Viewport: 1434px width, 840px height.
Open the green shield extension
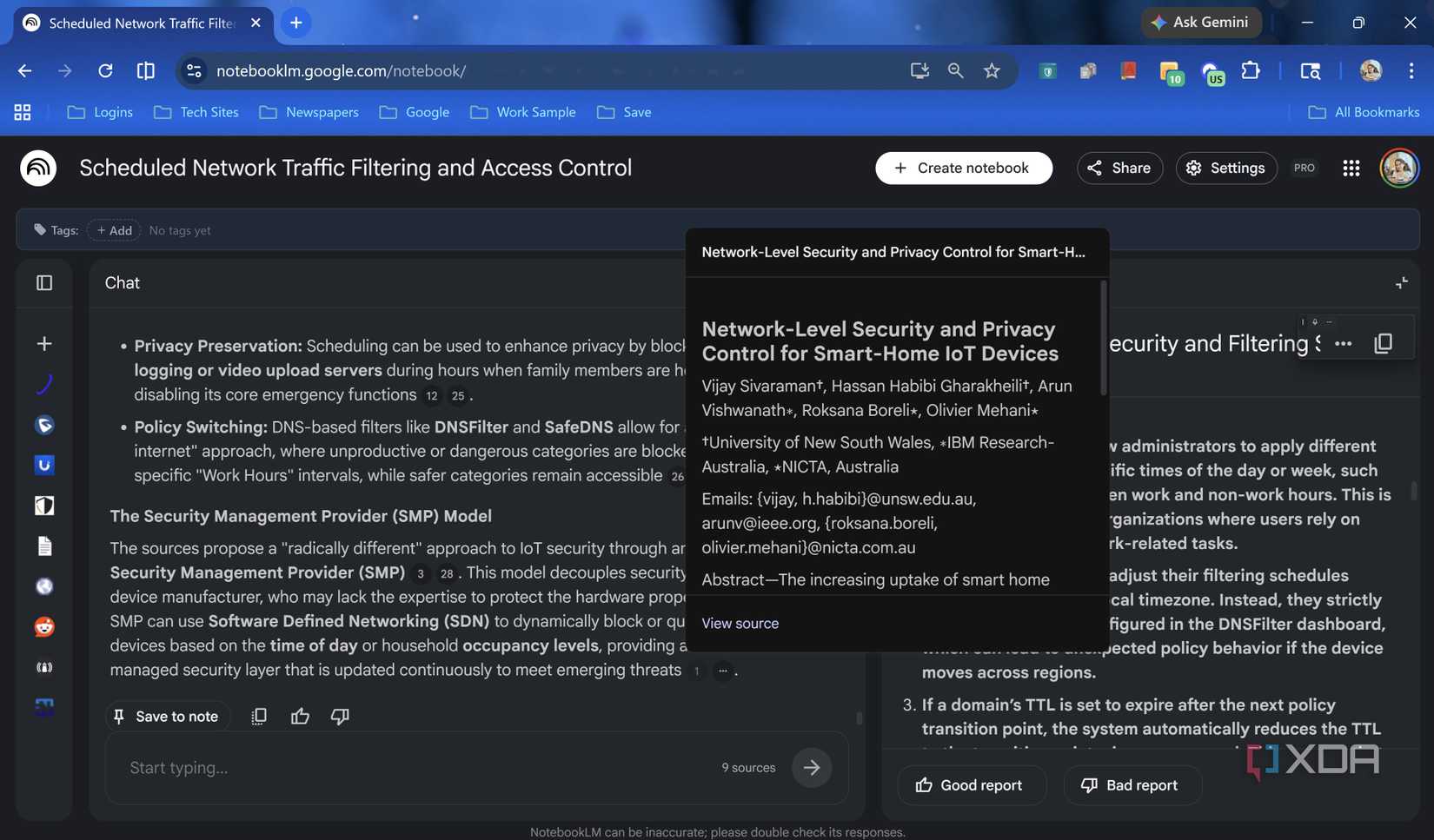point(1048,71)
